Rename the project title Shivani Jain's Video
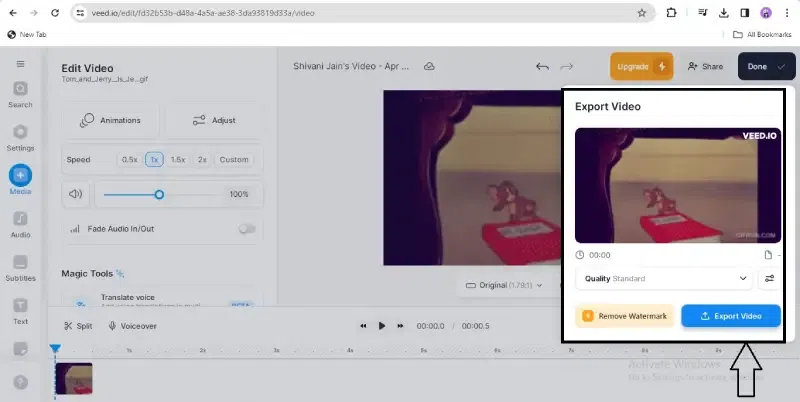Screen dimensions: 800x402 (351, 66)
